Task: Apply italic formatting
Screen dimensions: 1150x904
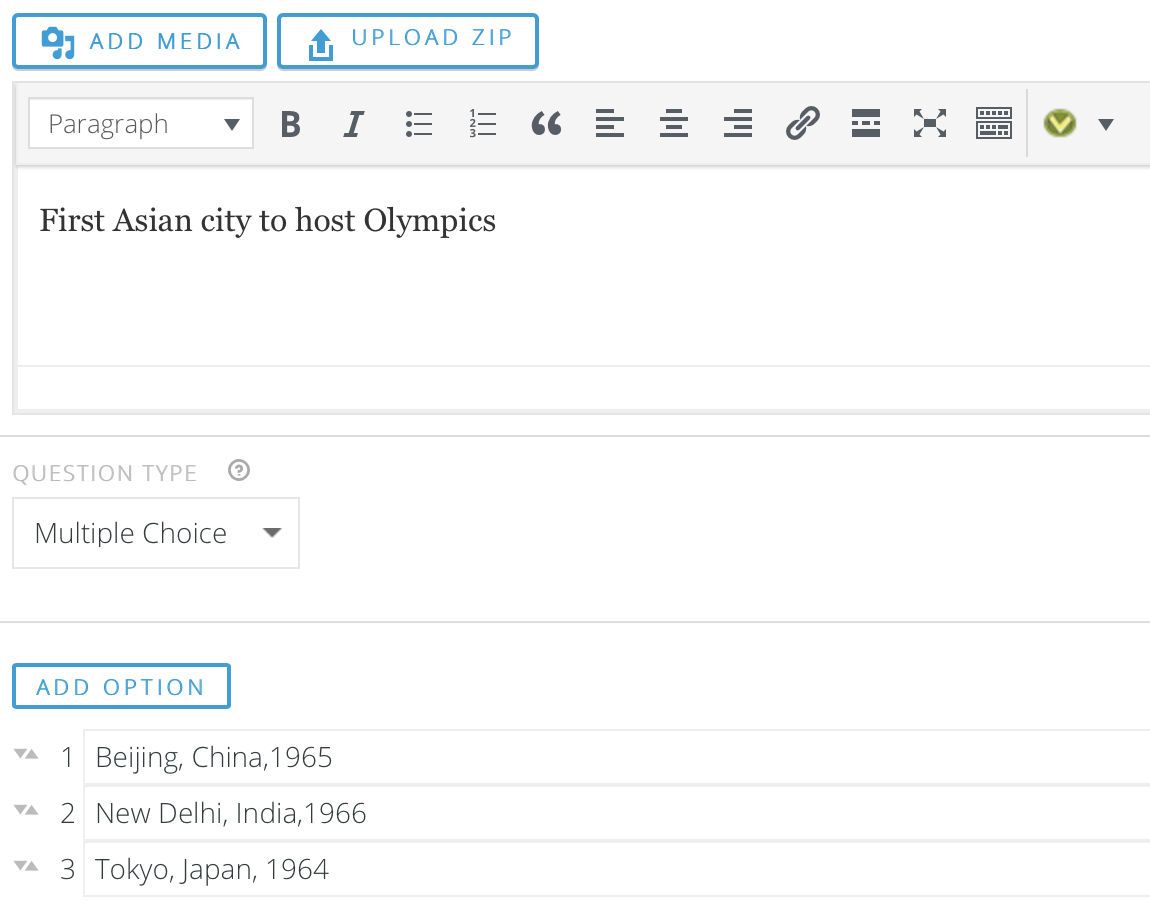Action: tap(354, 123)
